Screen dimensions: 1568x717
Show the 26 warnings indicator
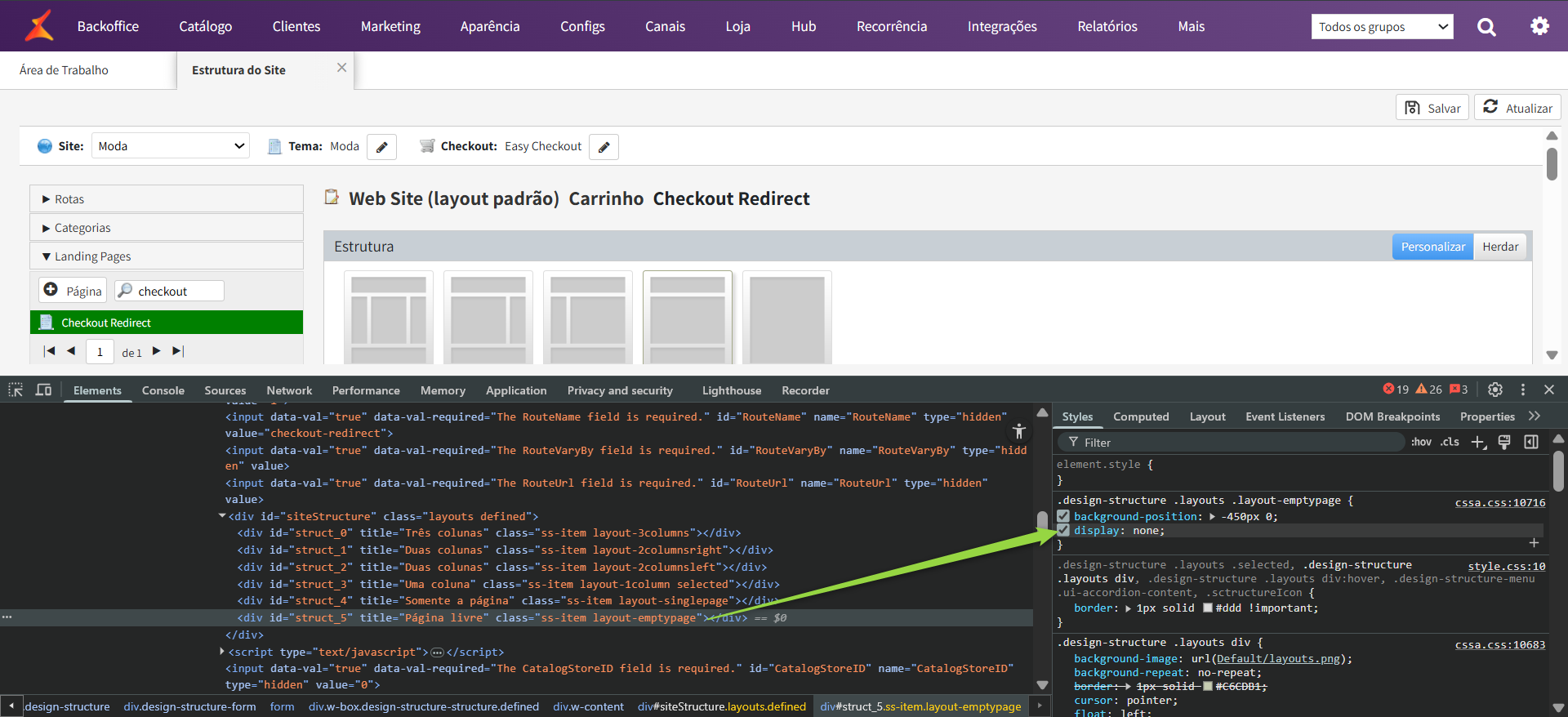click(1429, 390)
